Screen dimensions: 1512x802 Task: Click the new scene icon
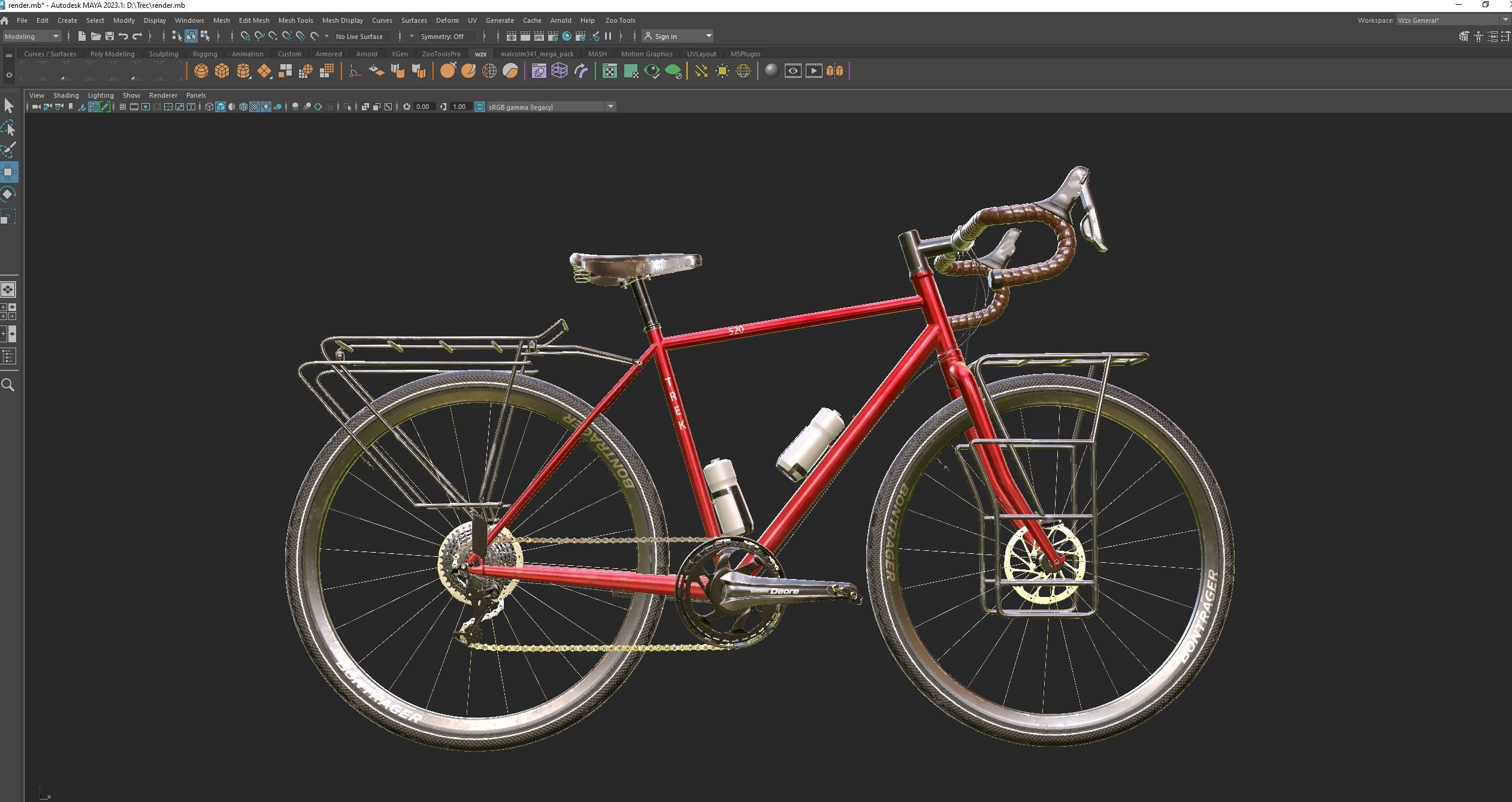[82, 36]
